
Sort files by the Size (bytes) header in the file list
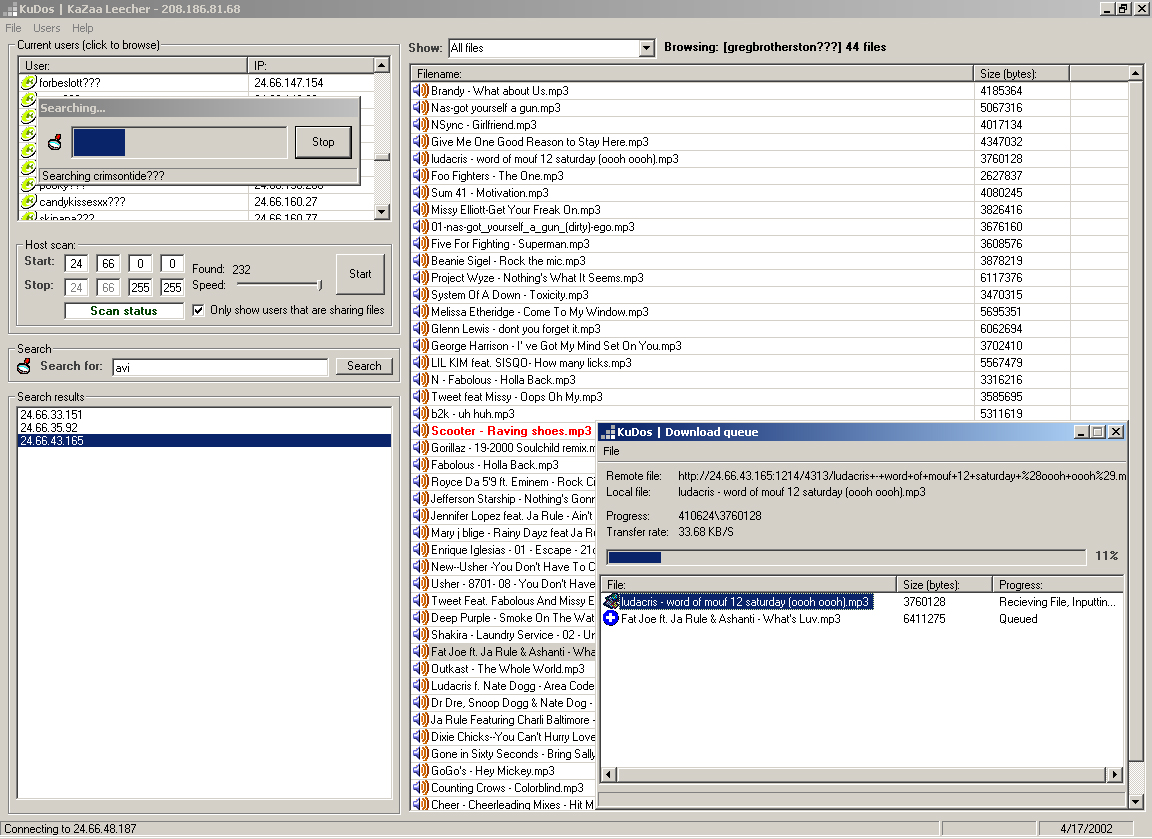tap(1021, 73)
